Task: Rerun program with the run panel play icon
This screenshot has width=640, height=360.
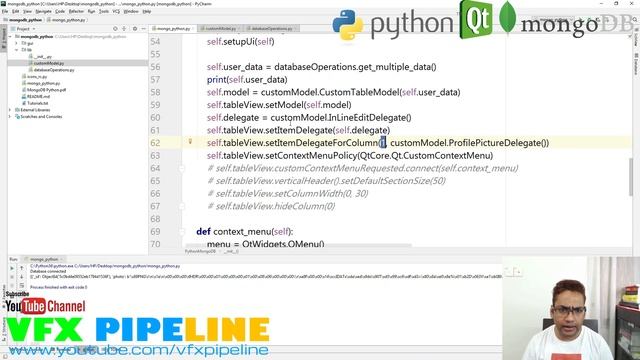Action: 12,268
